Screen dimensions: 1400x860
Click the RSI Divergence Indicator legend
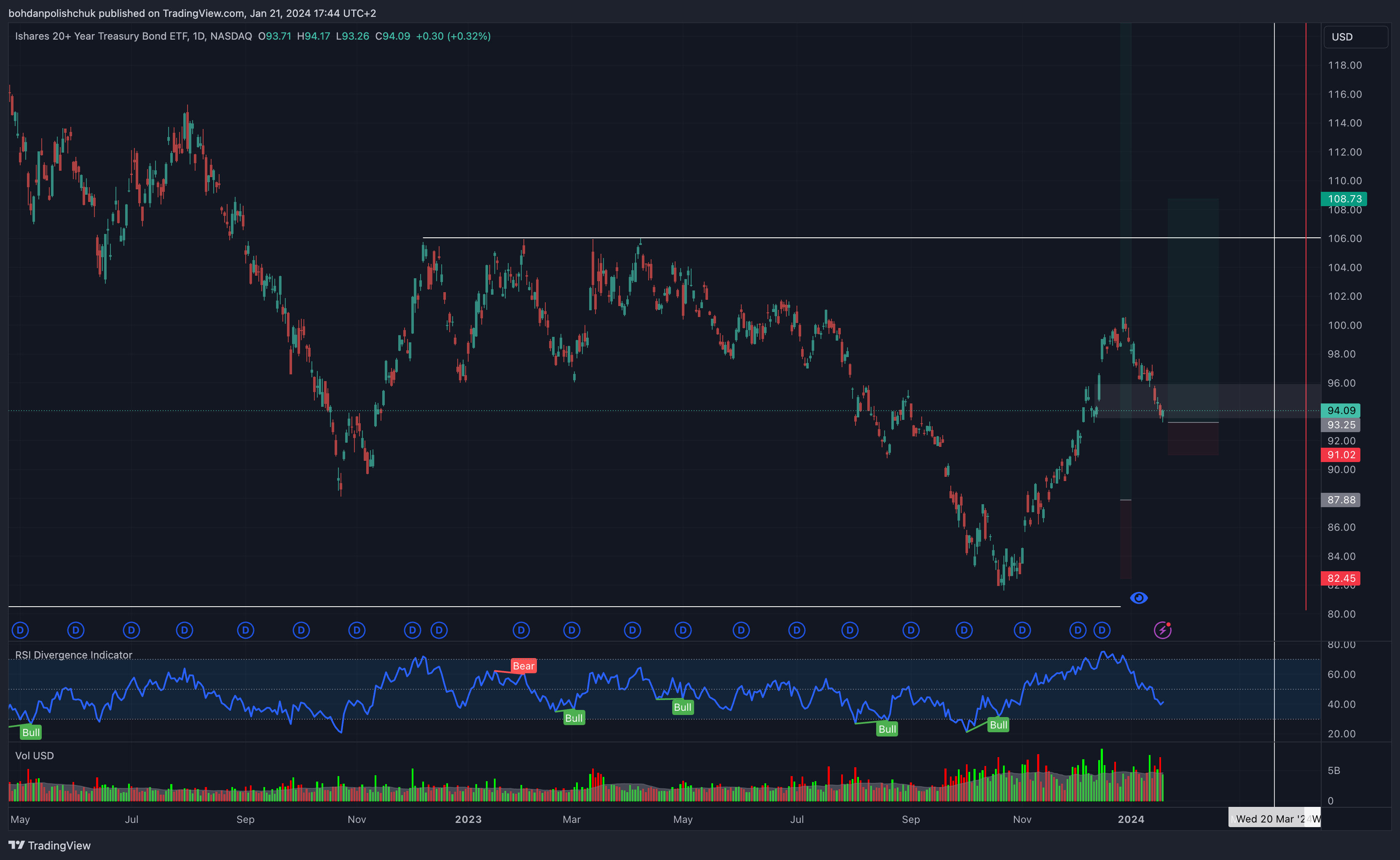click(73, 655)
